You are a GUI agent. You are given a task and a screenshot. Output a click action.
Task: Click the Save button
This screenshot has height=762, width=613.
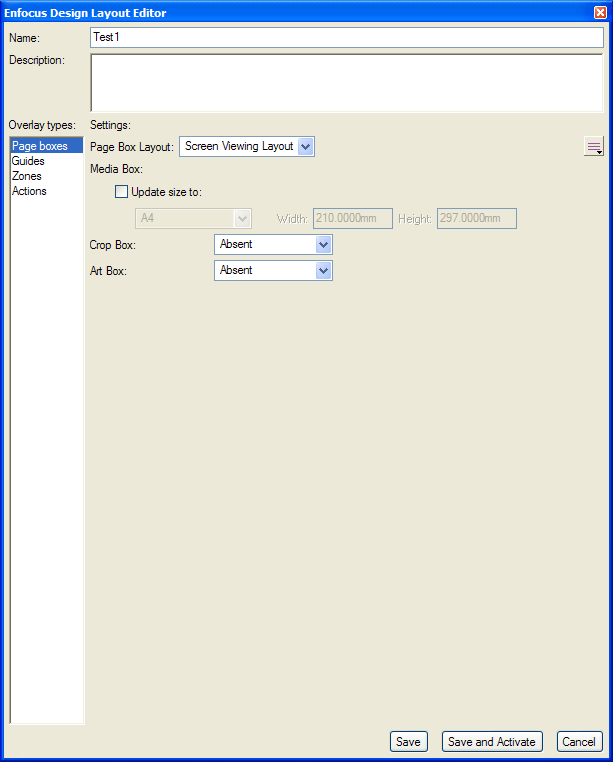click(x=408, y=742)
